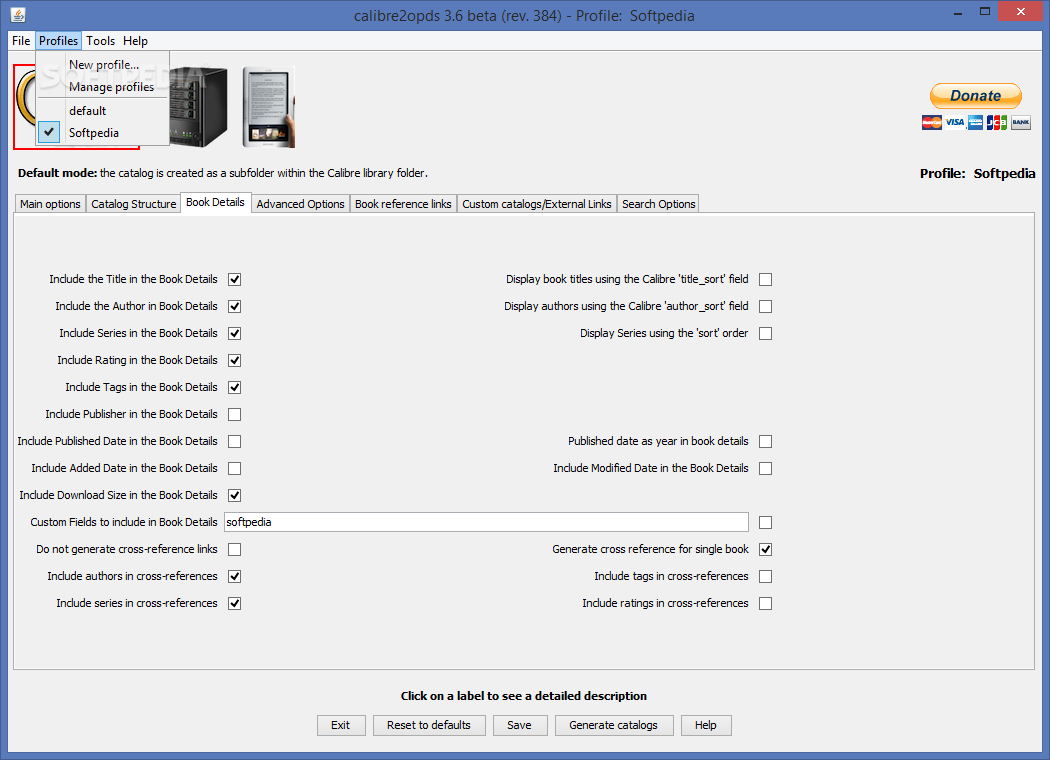1050x760 pixels.
Task: Uncheck Include the Title in Book Details
Action: coord(234,279)
